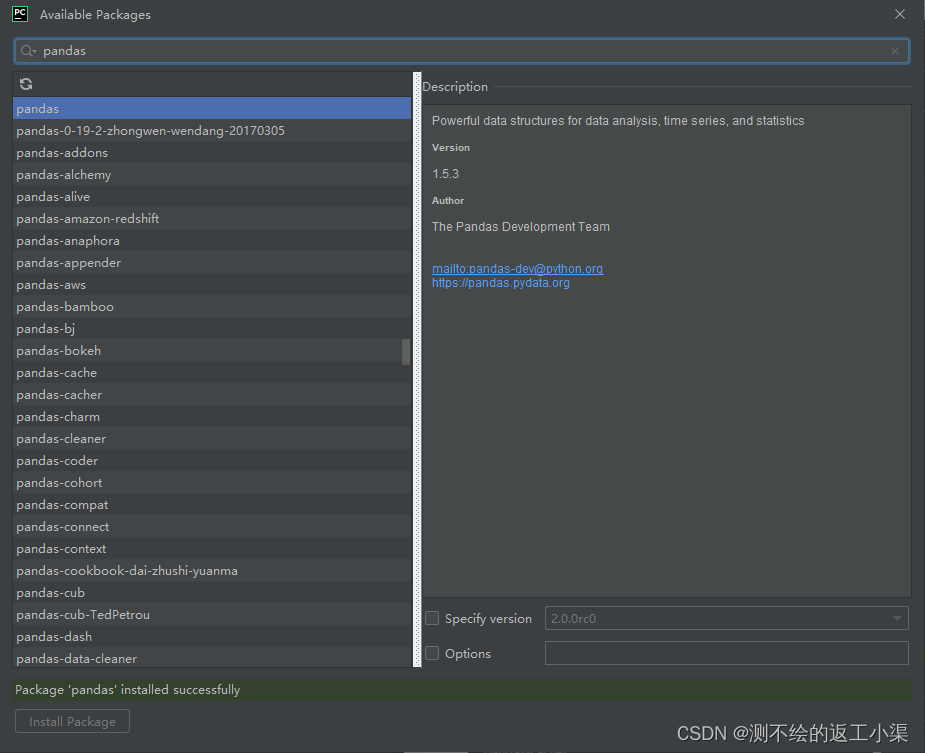Click the splitter handle between list and description
The height and width of the screenshot is (753, 925).
pos(418,369)
